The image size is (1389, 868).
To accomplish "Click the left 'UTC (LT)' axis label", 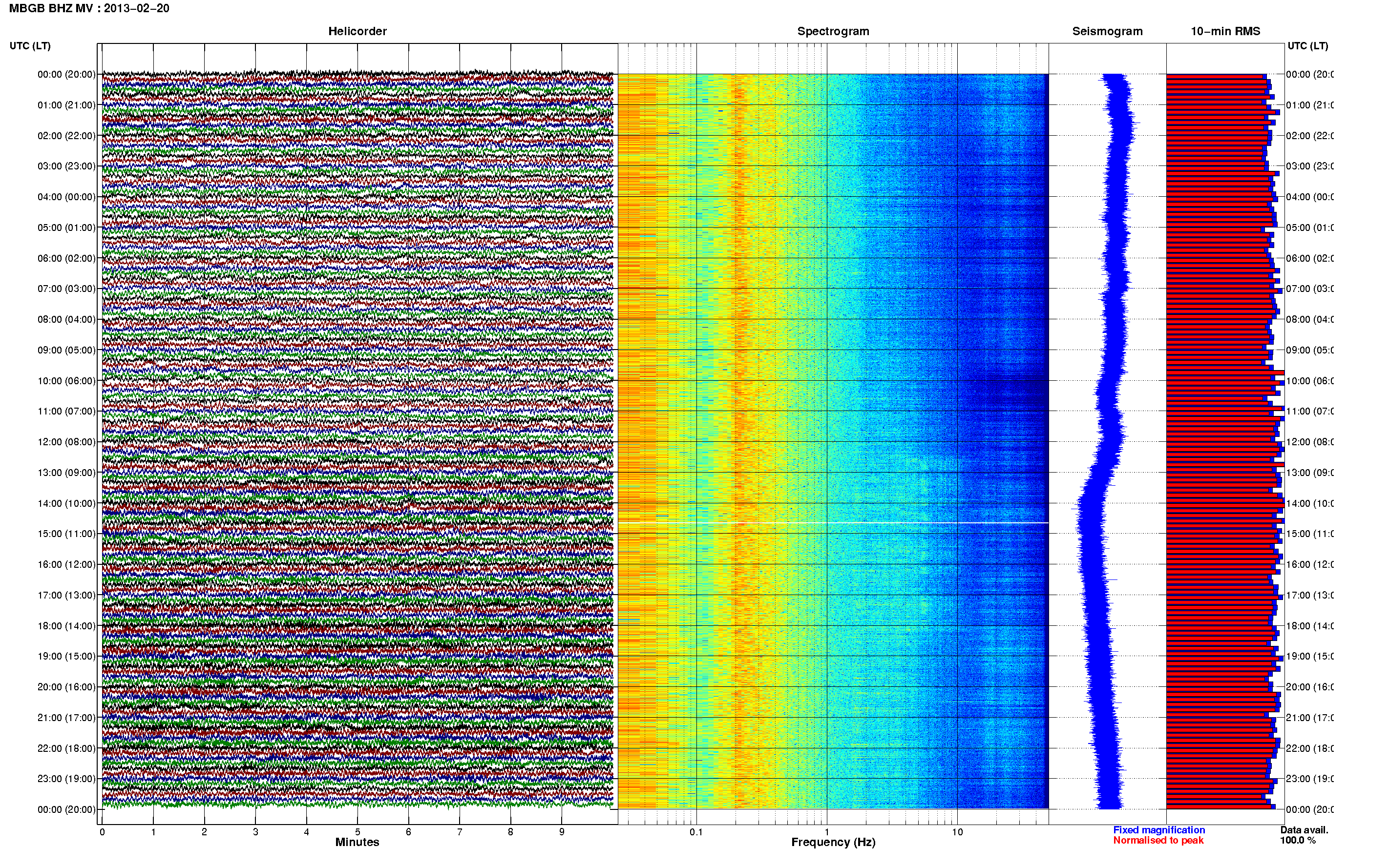I will 30,46.
